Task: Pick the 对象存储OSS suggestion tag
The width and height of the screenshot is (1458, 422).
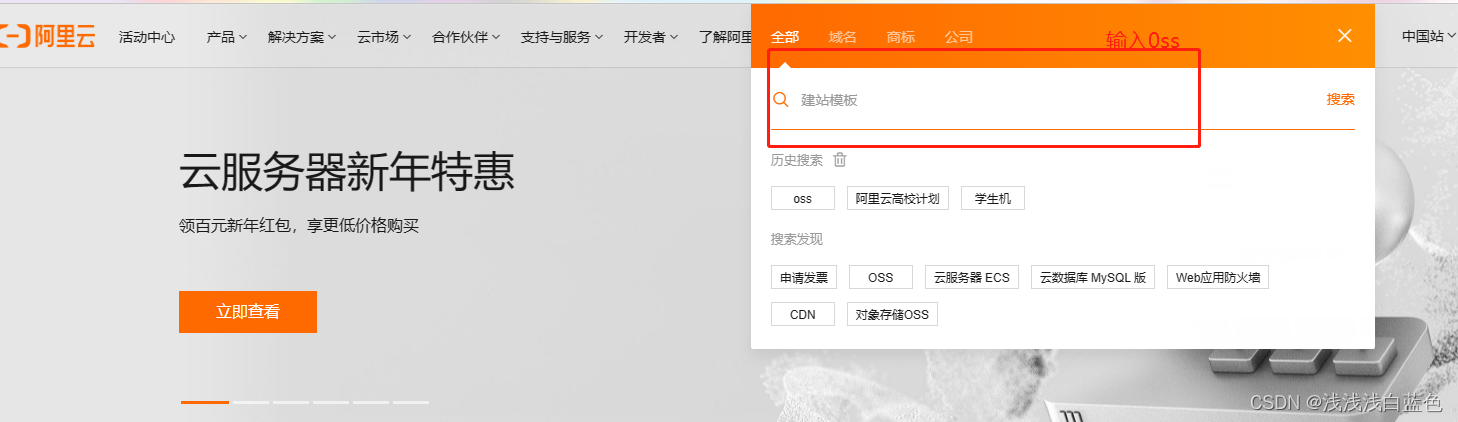Action: tap(892, 314)
